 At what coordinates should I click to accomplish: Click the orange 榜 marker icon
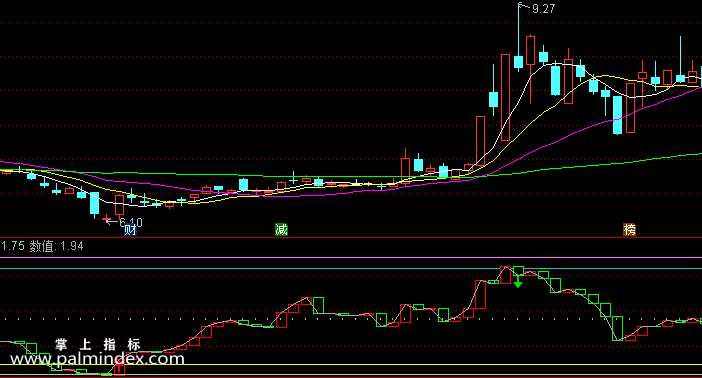(x=629, y=230)
